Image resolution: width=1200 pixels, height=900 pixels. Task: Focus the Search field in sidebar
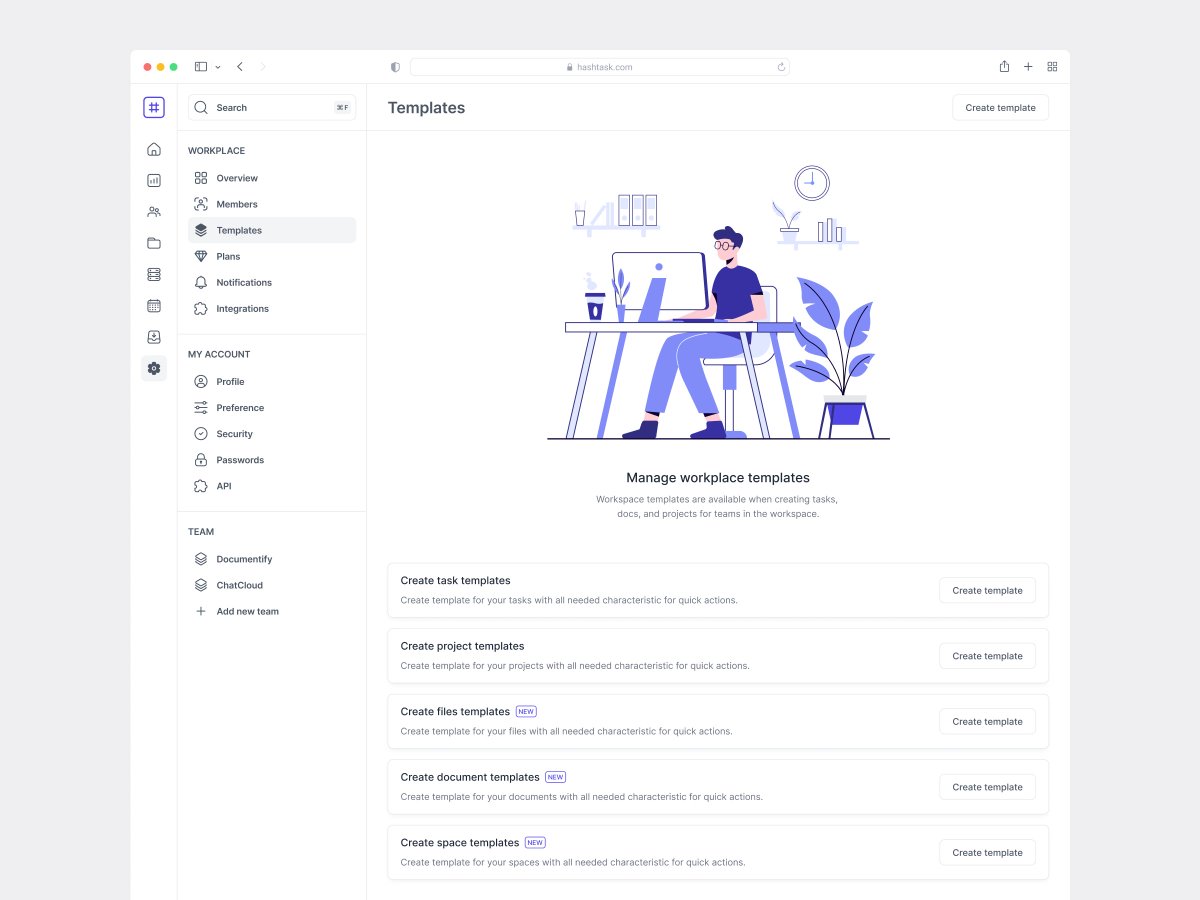tap(272, 107)
